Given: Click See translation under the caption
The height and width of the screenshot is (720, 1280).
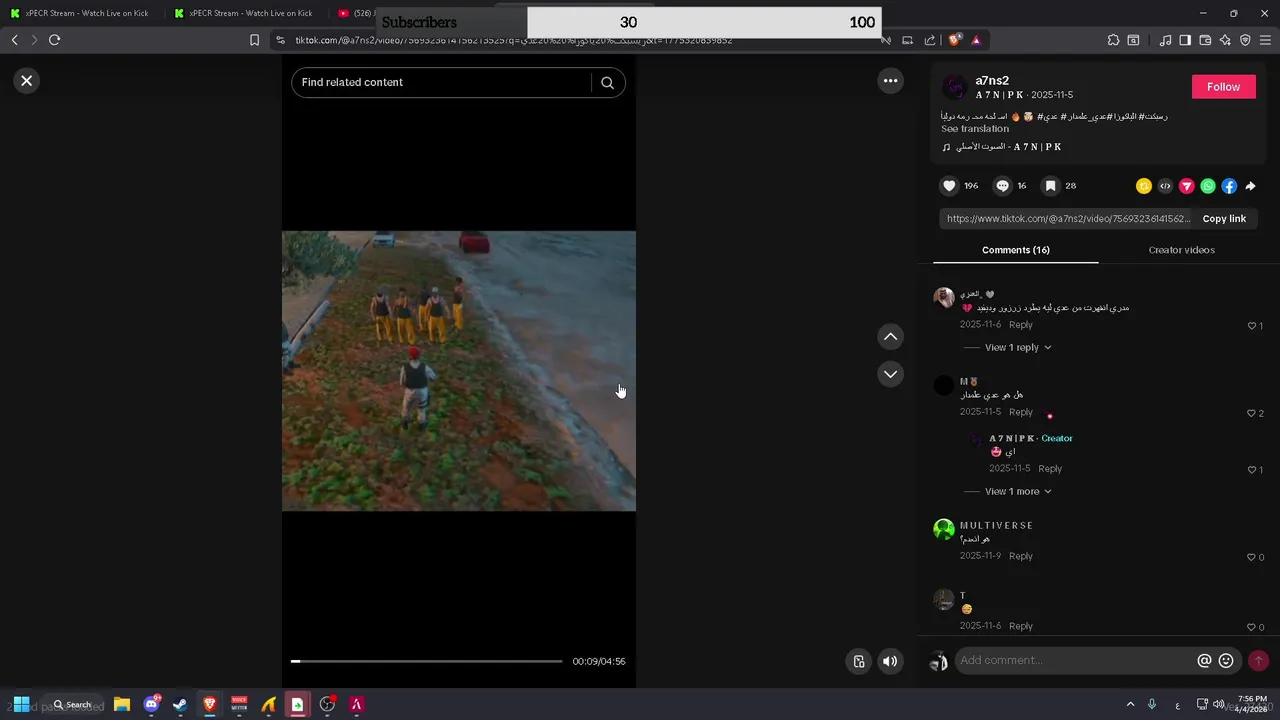Looking at the screenshot, I should pos(975,129).
